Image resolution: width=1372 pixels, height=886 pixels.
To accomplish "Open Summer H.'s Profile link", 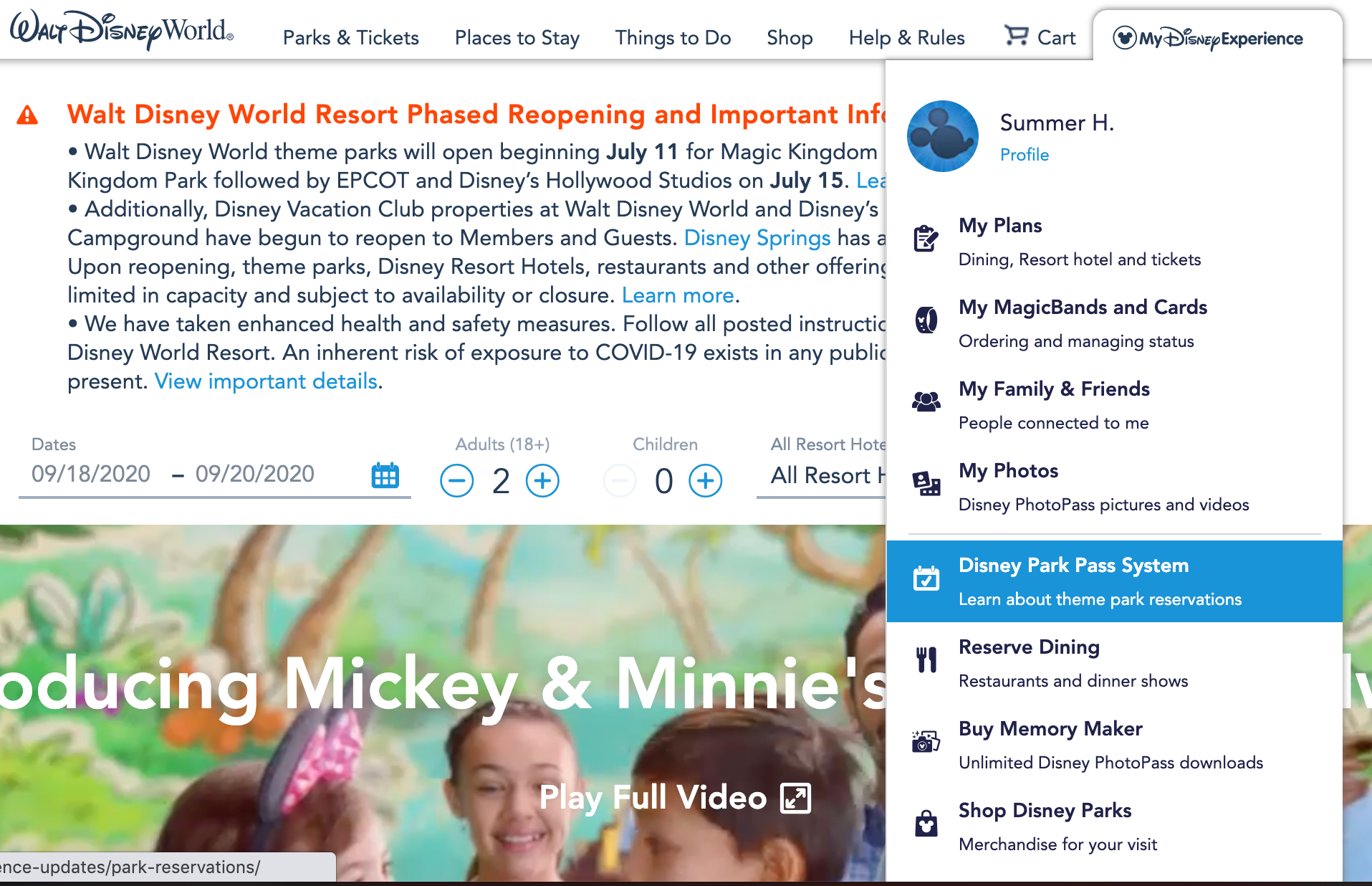I will pos(1024,155).
